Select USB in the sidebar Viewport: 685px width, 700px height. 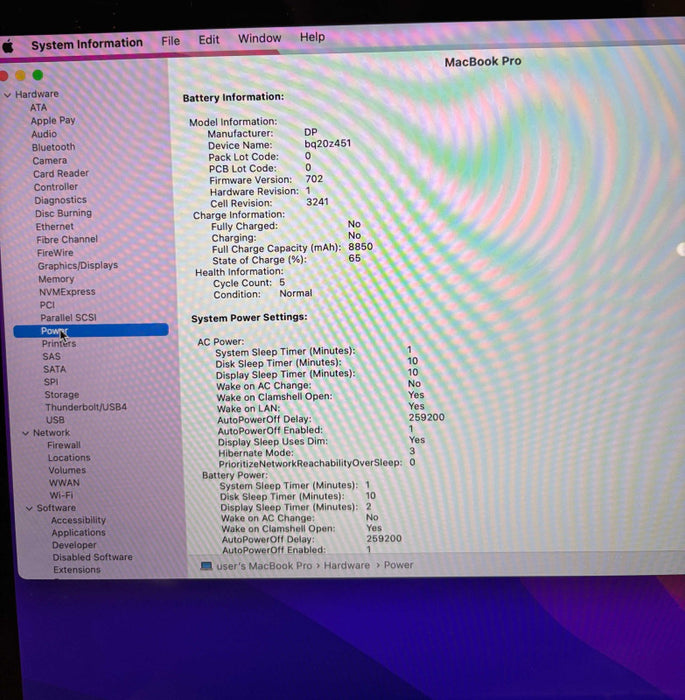pyautogui.click(x=55, y=420)
